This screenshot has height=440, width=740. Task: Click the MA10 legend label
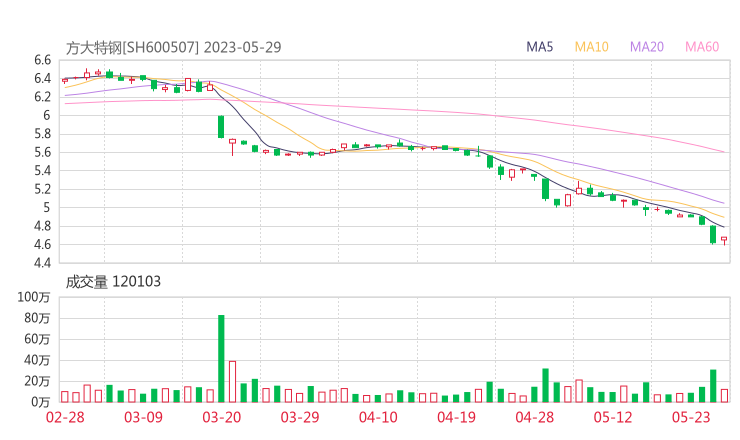coord(591,47)
